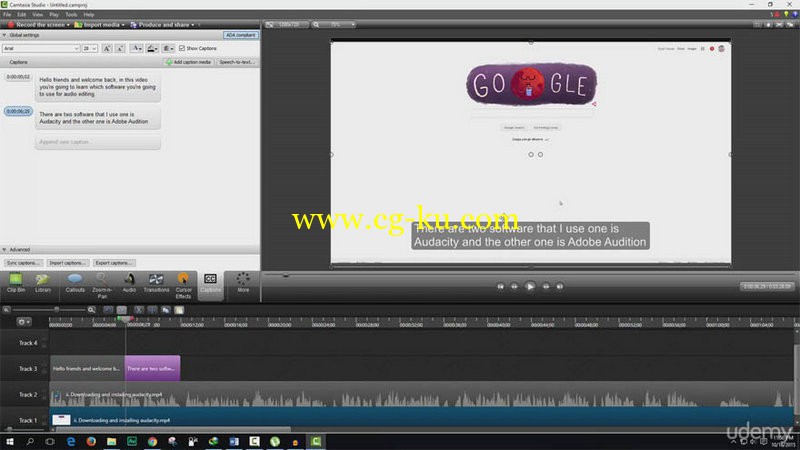Click the grow font size icon
This screenshot has width=800, height=450.
click(x=107, y=48)
